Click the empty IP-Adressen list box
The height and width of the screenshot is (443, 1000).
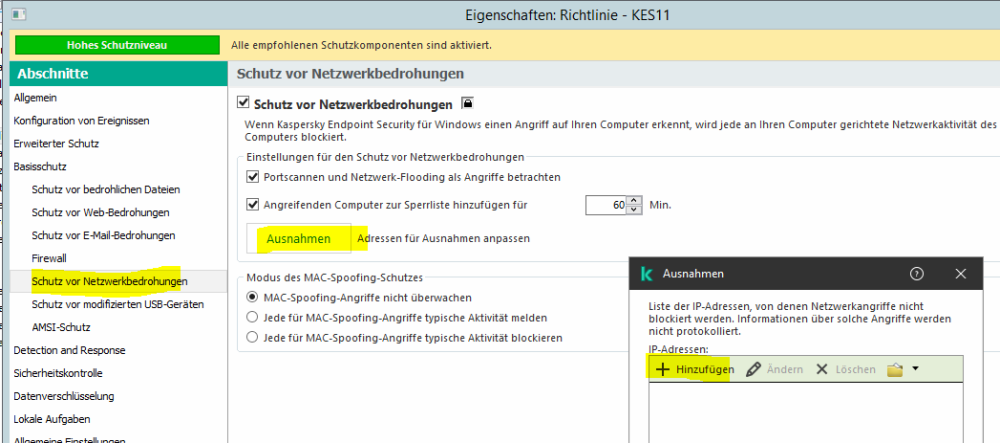point(805,412)
